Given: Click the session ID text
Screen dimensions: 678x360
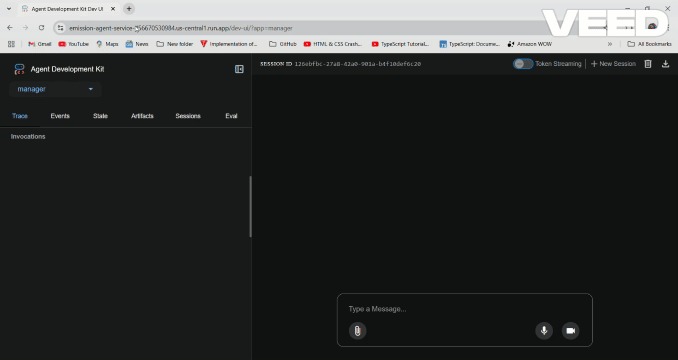Looking at the screenshot, I should [x=358, y=64].
